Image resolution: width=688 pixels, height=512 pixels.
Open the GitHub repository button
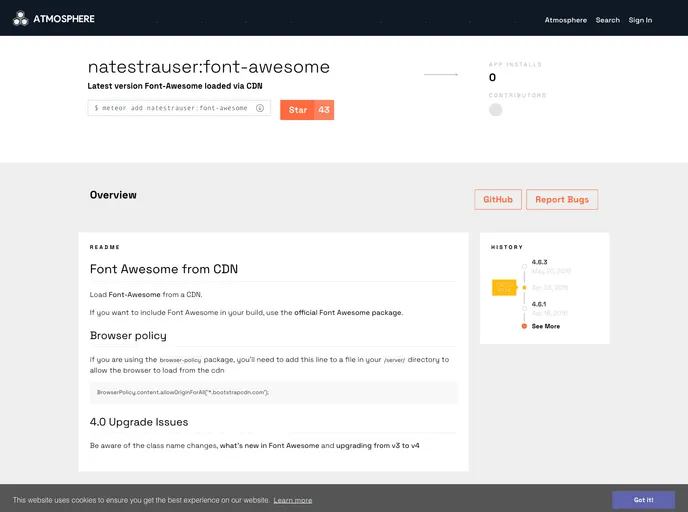pos(498,200)
